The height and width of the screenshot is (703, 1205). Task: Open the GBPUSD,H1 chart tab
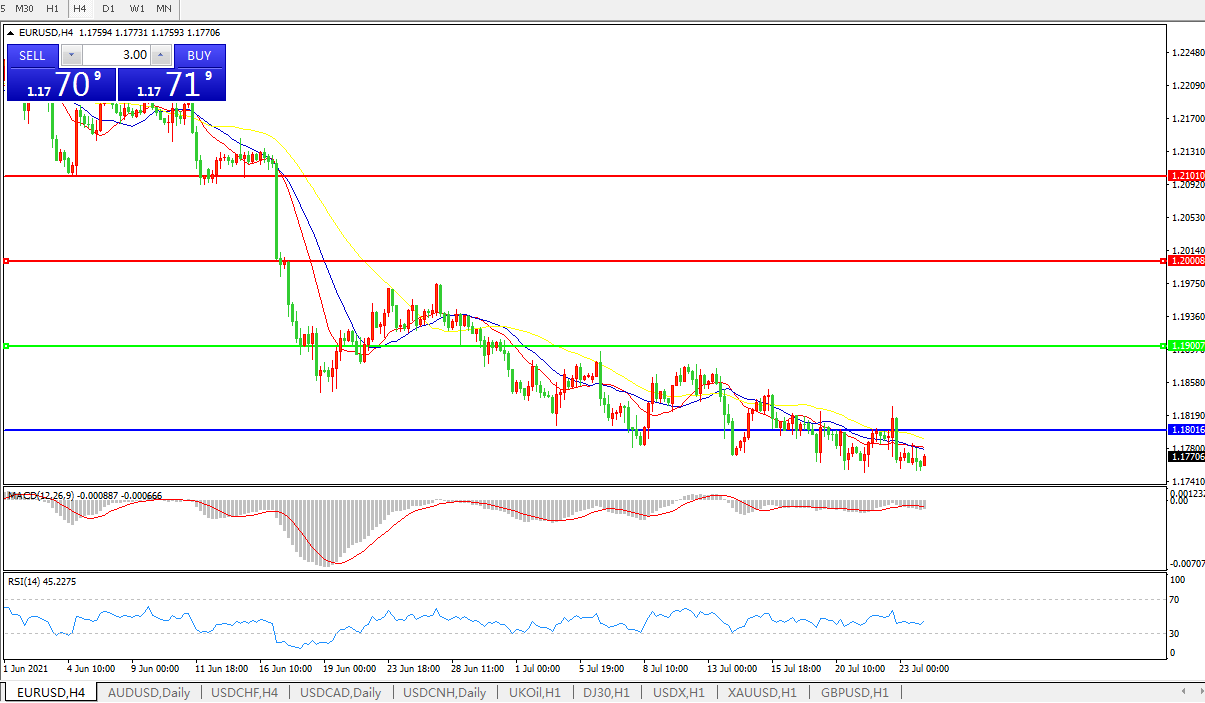[x=854, y=693]
